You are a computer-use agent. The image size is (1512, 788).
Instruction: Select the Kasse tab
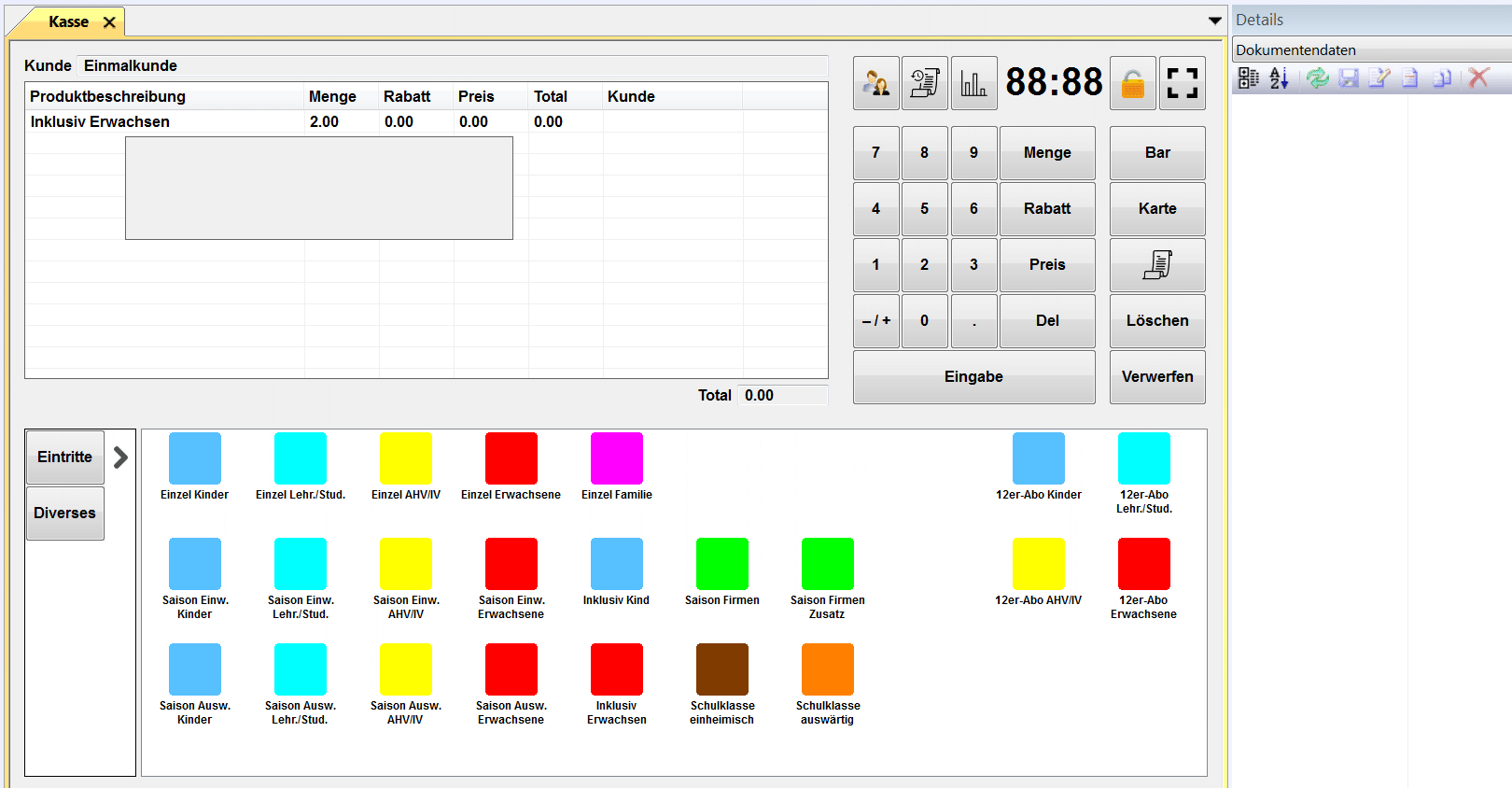pyautogui.click(x=68, y=21)
